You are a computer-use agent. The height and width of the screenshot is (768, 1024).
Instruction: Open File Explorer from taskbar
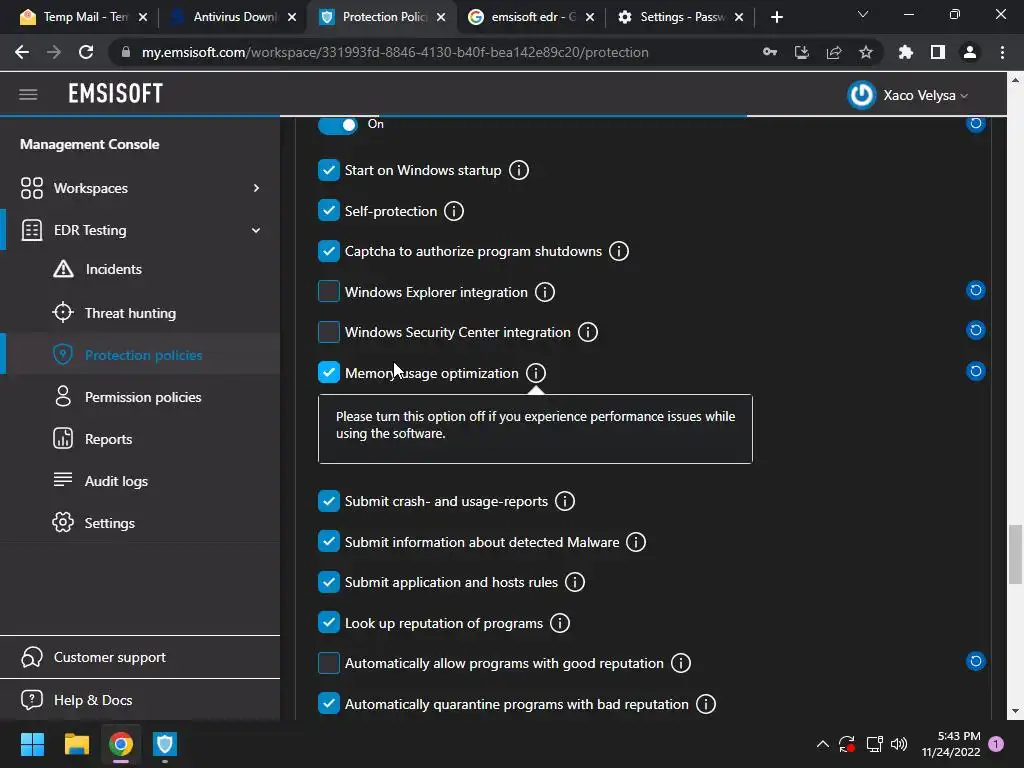[76, 744]
